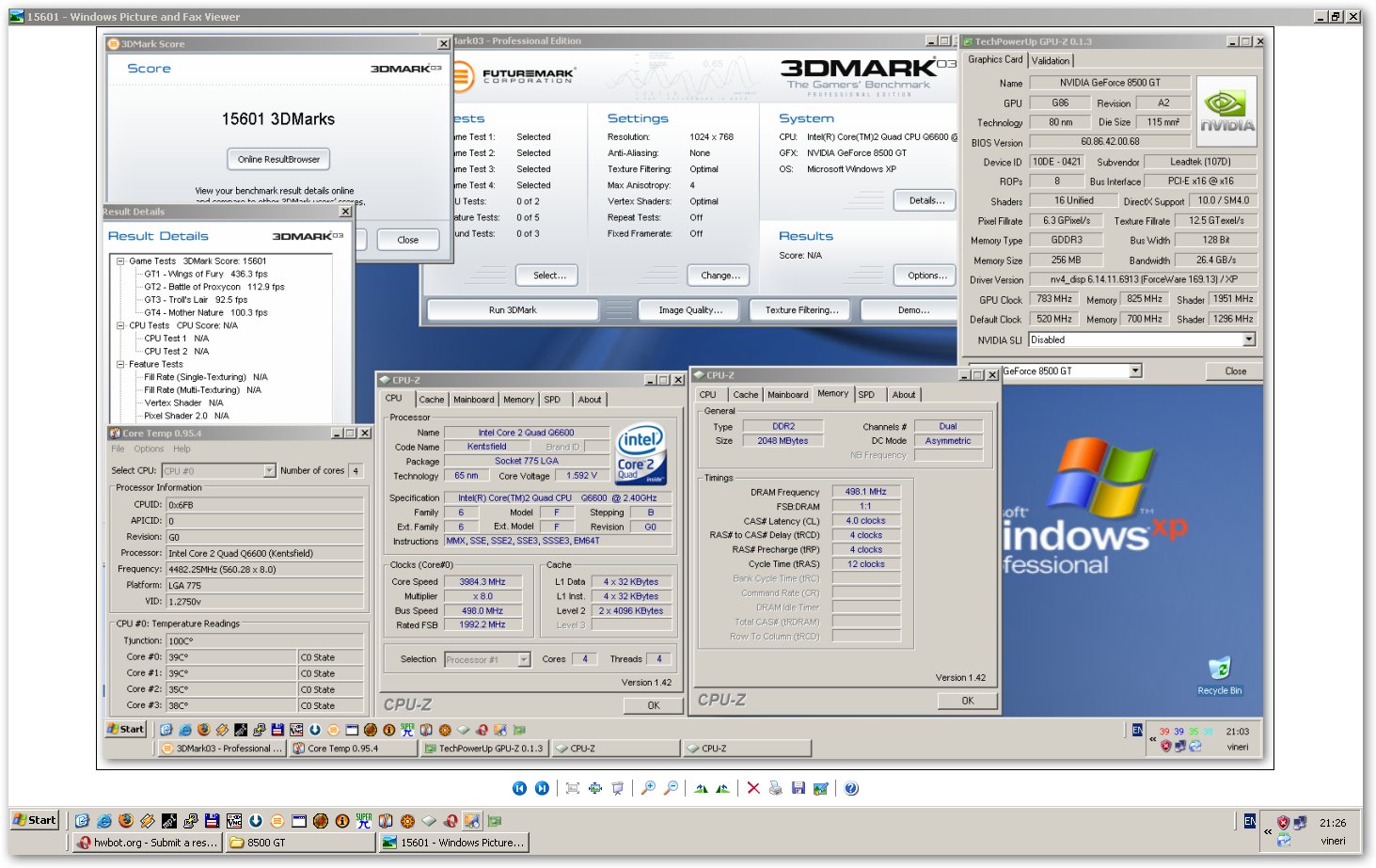Collapse the Feature Tests tree node
1376x868 pixels.
(120, 364)
